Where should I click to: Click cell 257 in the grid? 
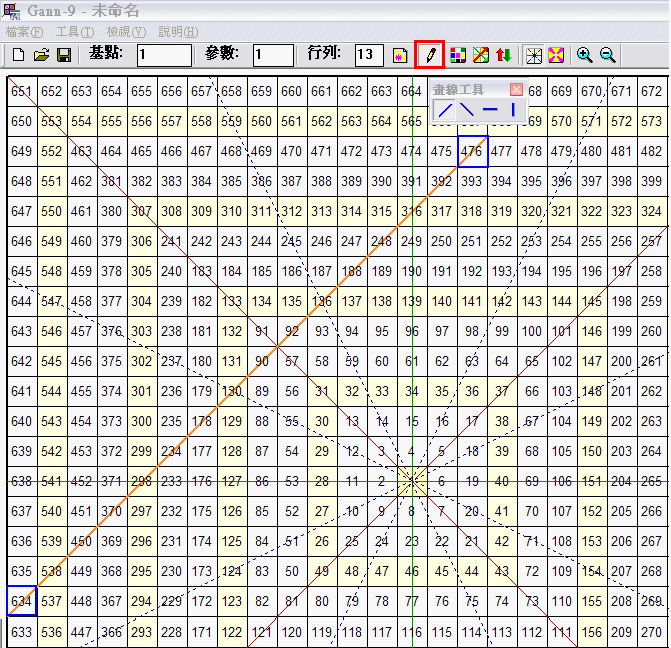(652, 241)
